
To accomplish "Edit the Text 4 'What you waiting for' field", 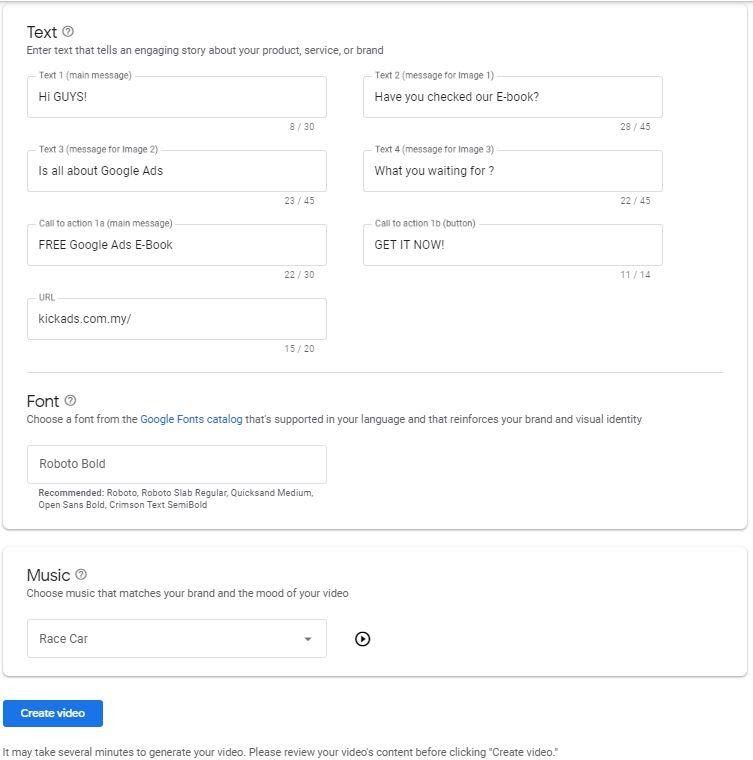I will point(513,171).
